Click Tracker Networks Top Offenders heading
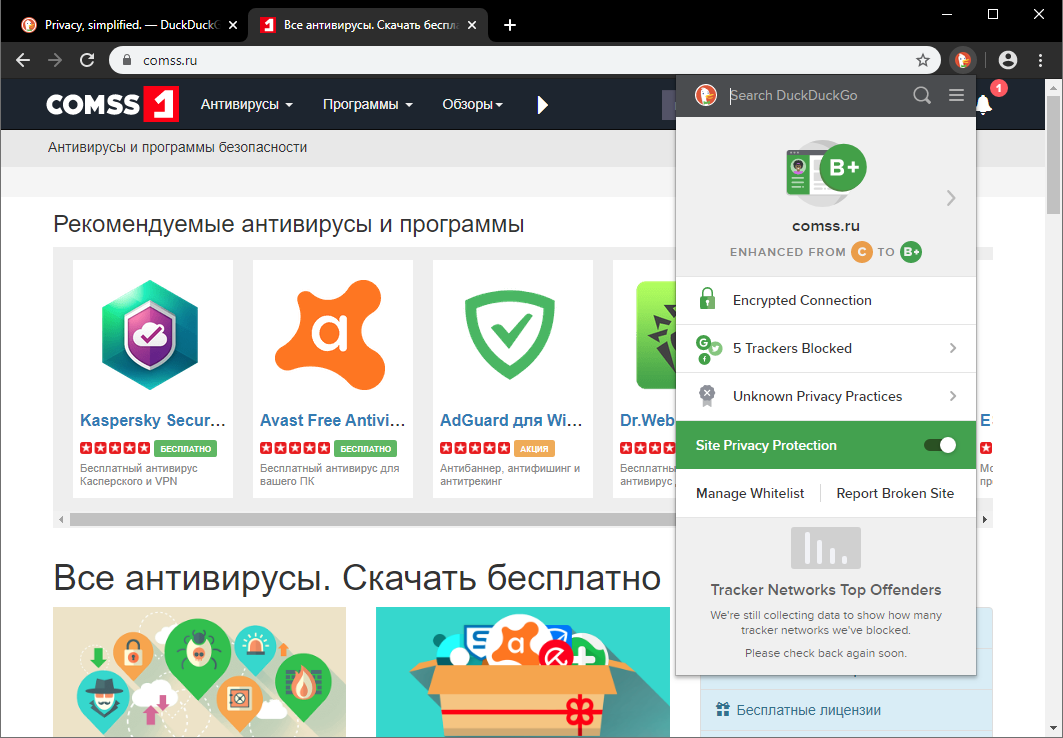This screenshot has width=1063, height=738. coord(826,590)
